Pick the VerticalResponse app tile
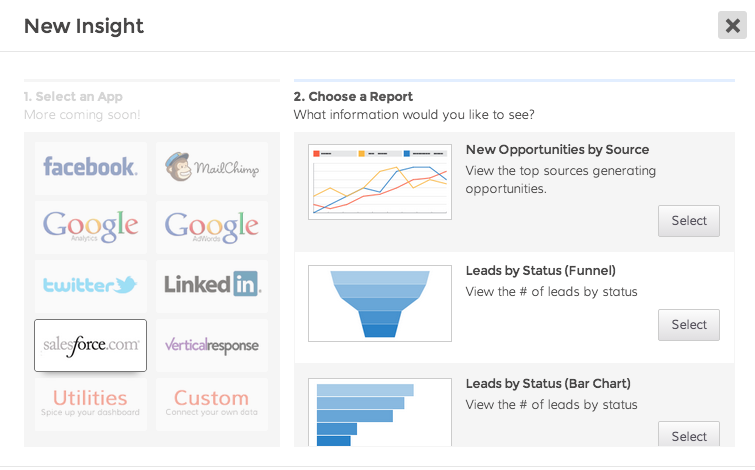The image size is (755, 470). point(211,345)
